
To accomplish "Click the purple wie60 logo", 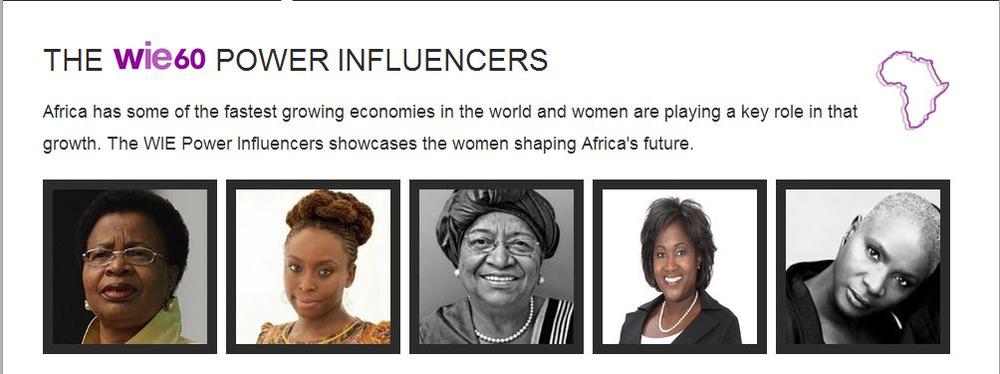I will 159,59.
